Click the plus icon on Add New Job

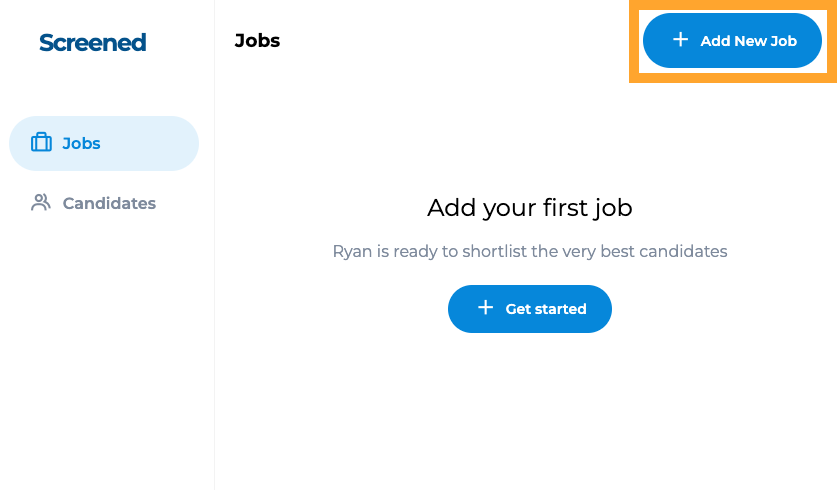(x=680, y=40)
